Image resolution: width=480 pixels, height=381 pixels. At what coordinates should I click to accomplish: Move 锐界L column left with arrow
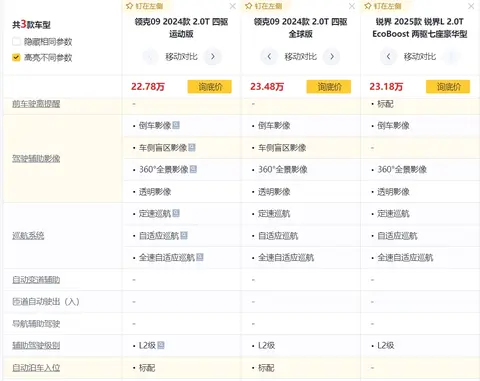click(x=388, y=56)
